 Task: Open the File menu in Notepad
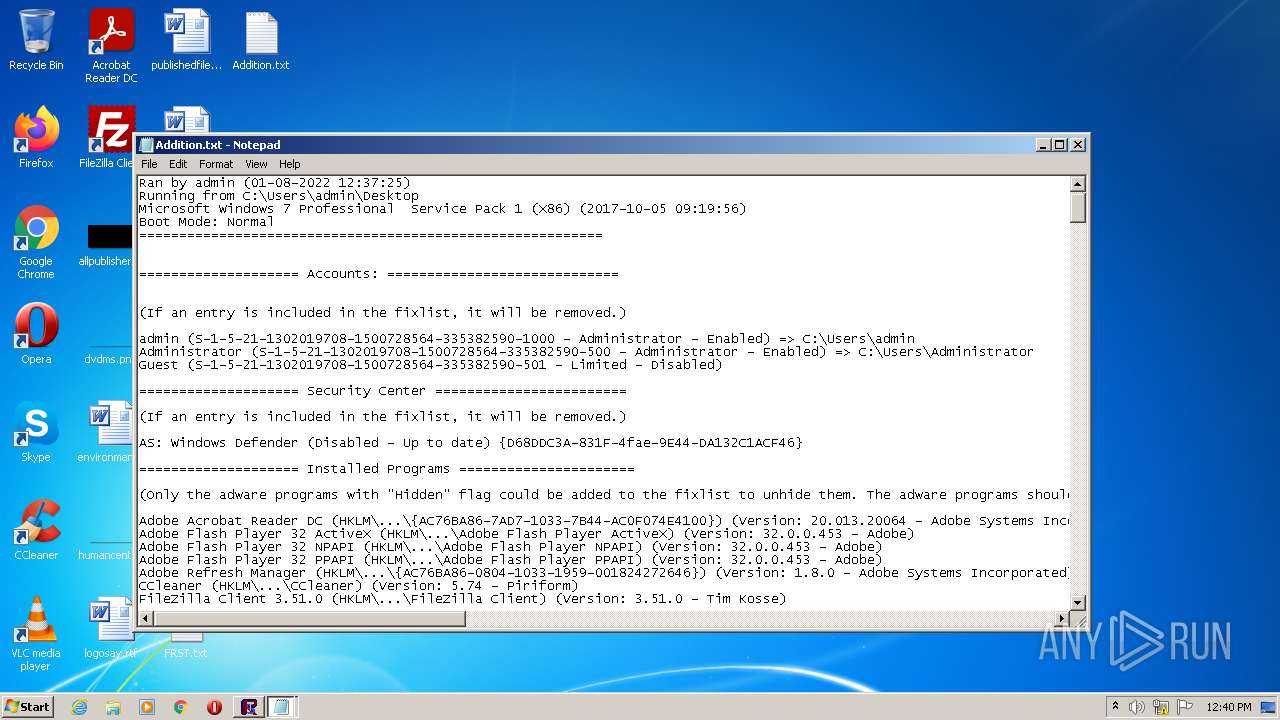point(149,164)
